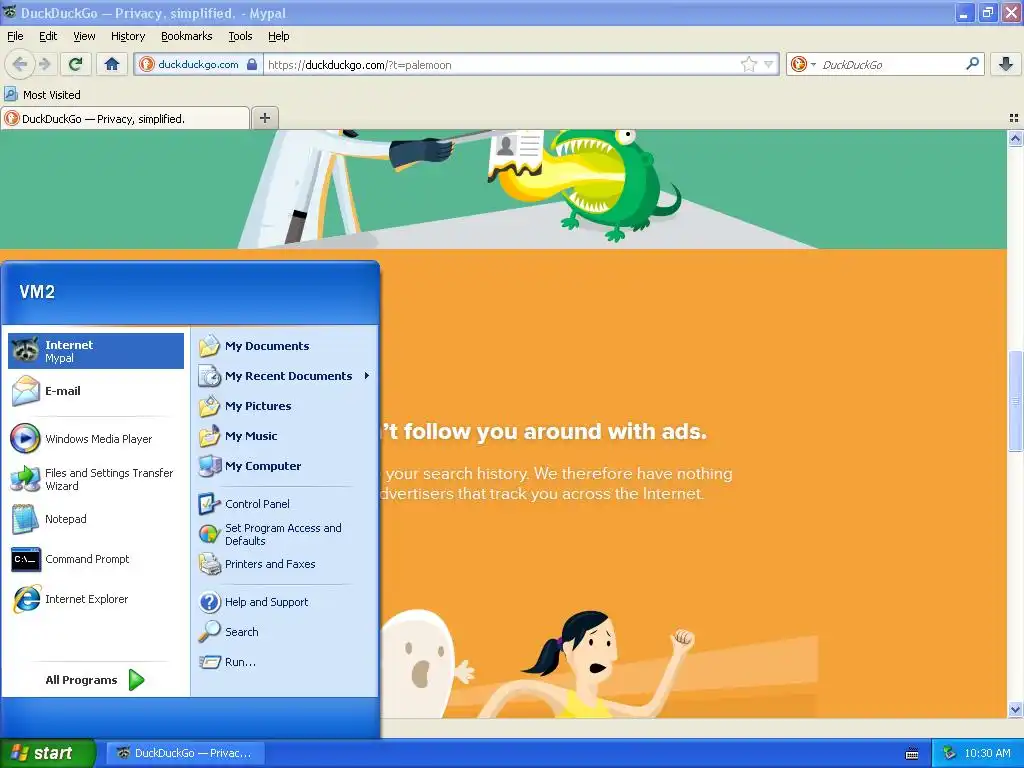
Task: Select the DuckDuckGo browser tab
Action: (x=125, y=118)
